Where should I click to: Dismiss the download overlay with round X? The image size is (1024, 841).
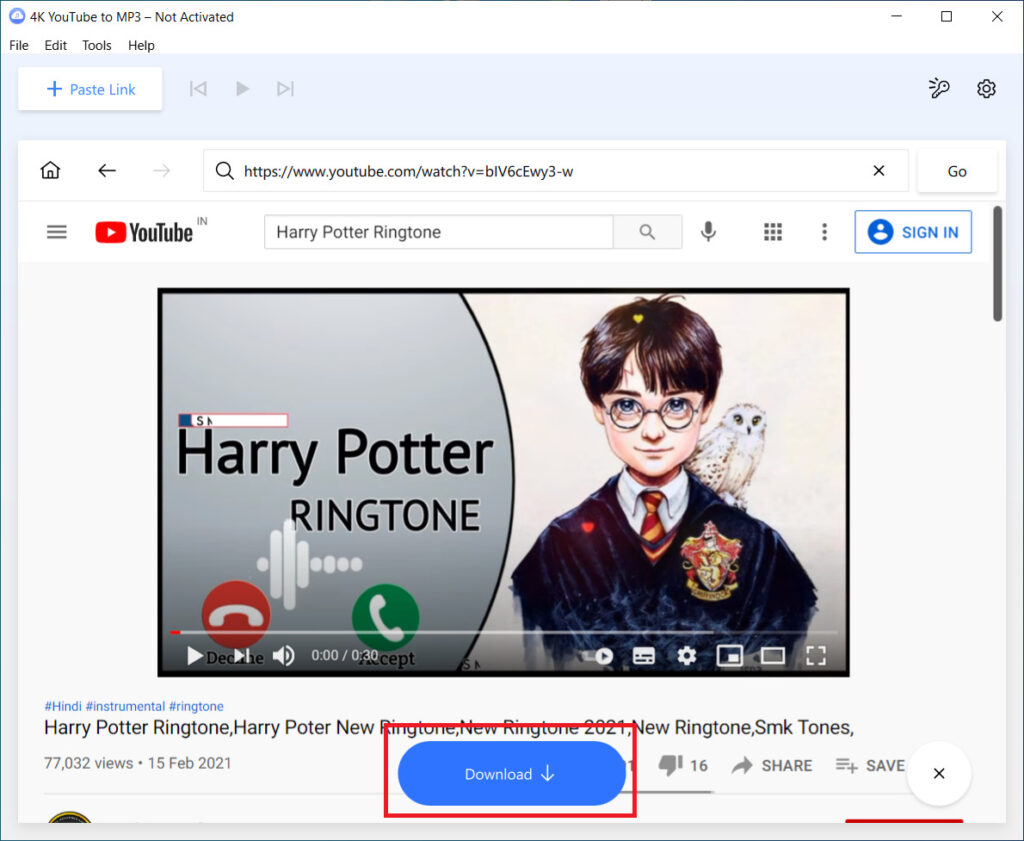[x=938, y=773]
